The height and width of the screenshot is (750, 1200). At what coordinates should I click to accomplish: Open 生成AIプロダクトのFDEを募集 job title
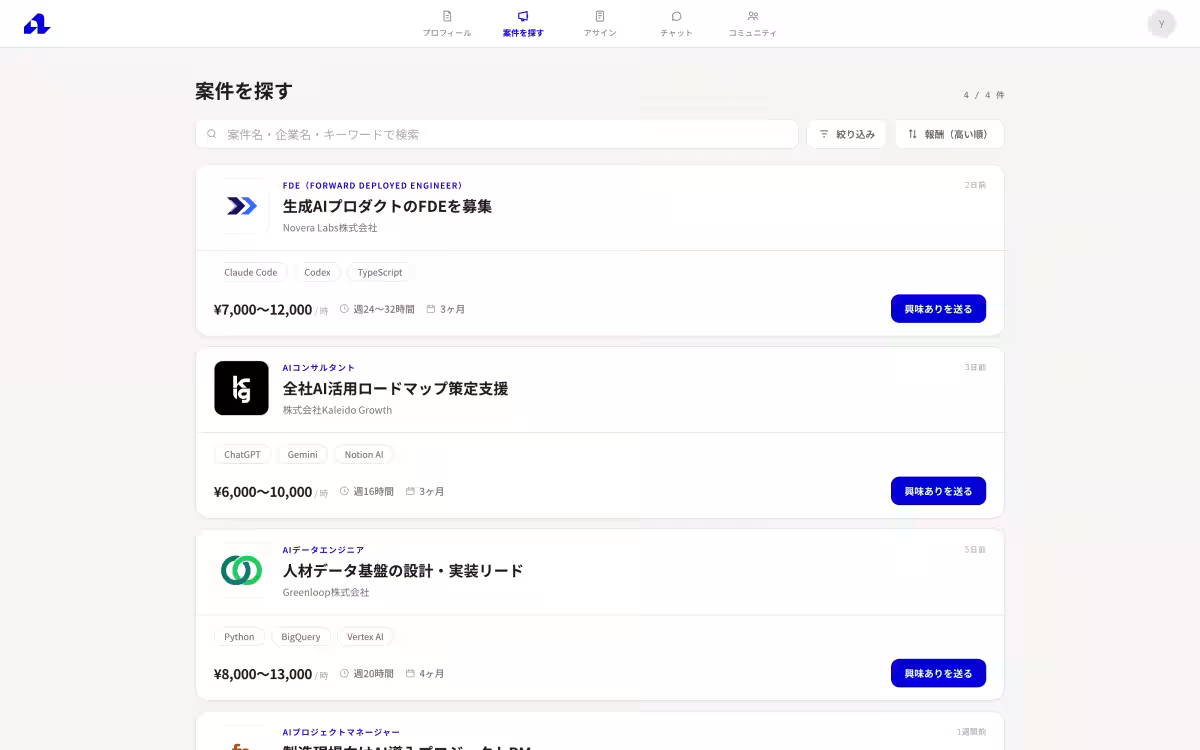pos(387,206)
